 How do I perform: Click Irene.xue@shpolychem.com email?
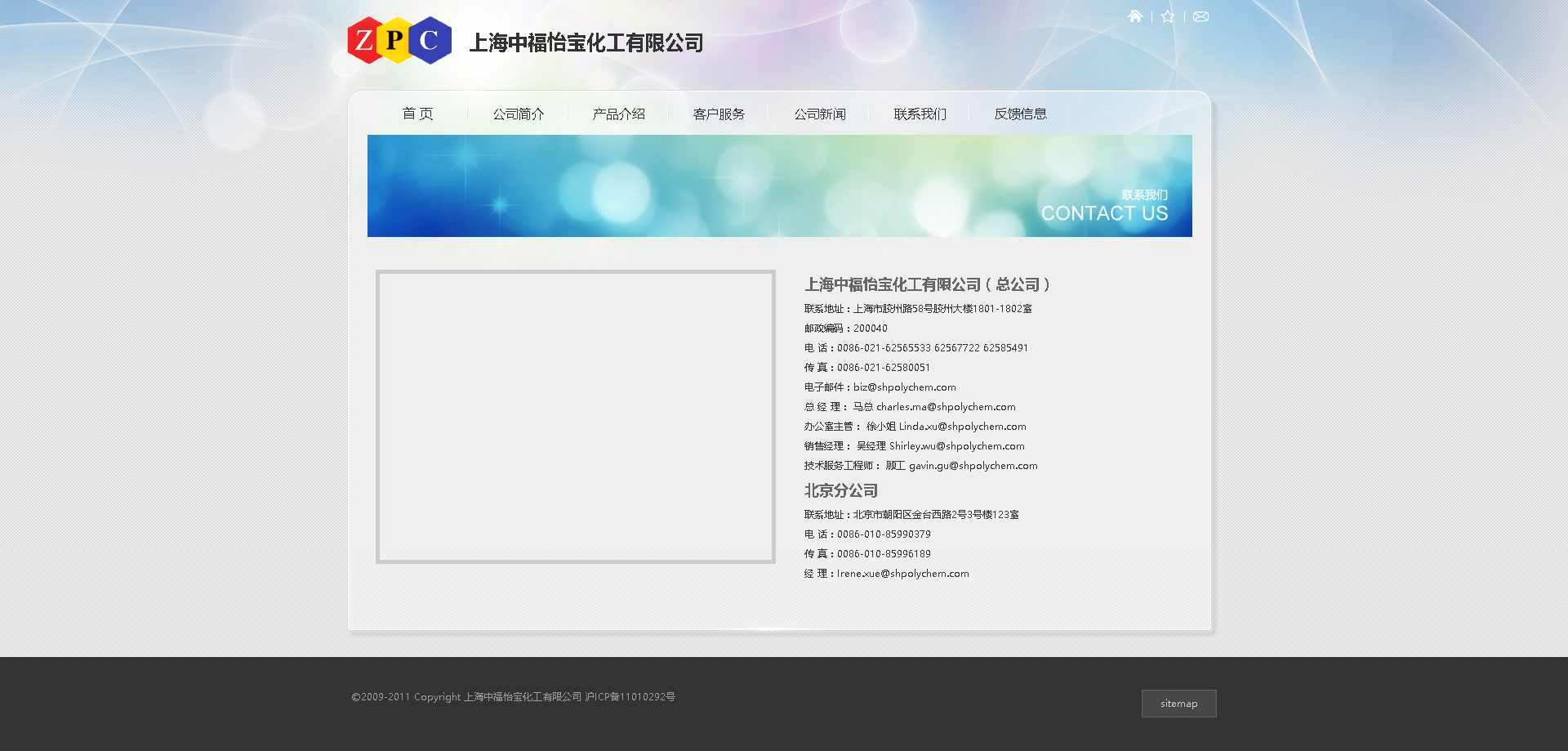902,574
